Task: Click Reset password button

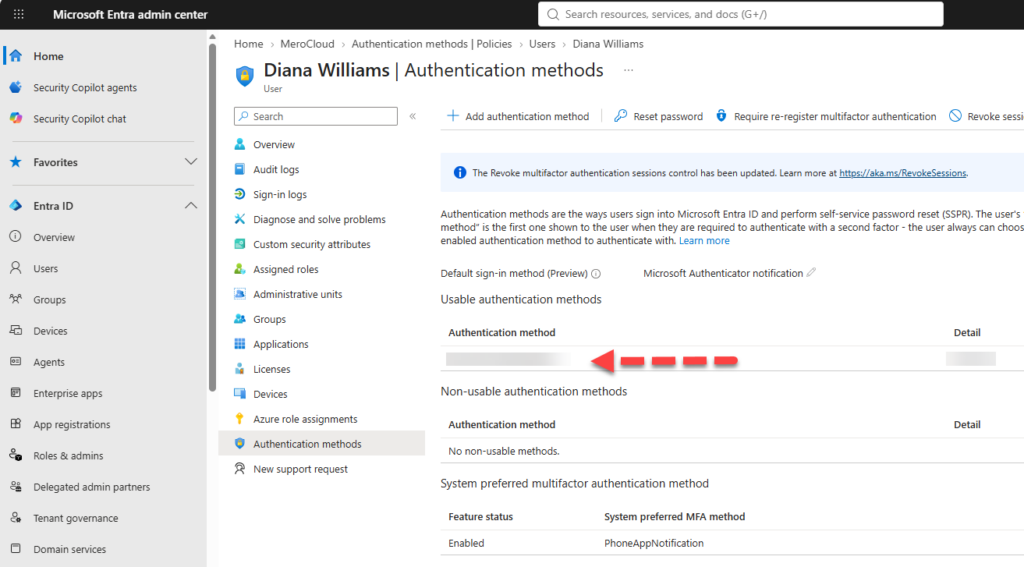Action: (x=658, y=116)
